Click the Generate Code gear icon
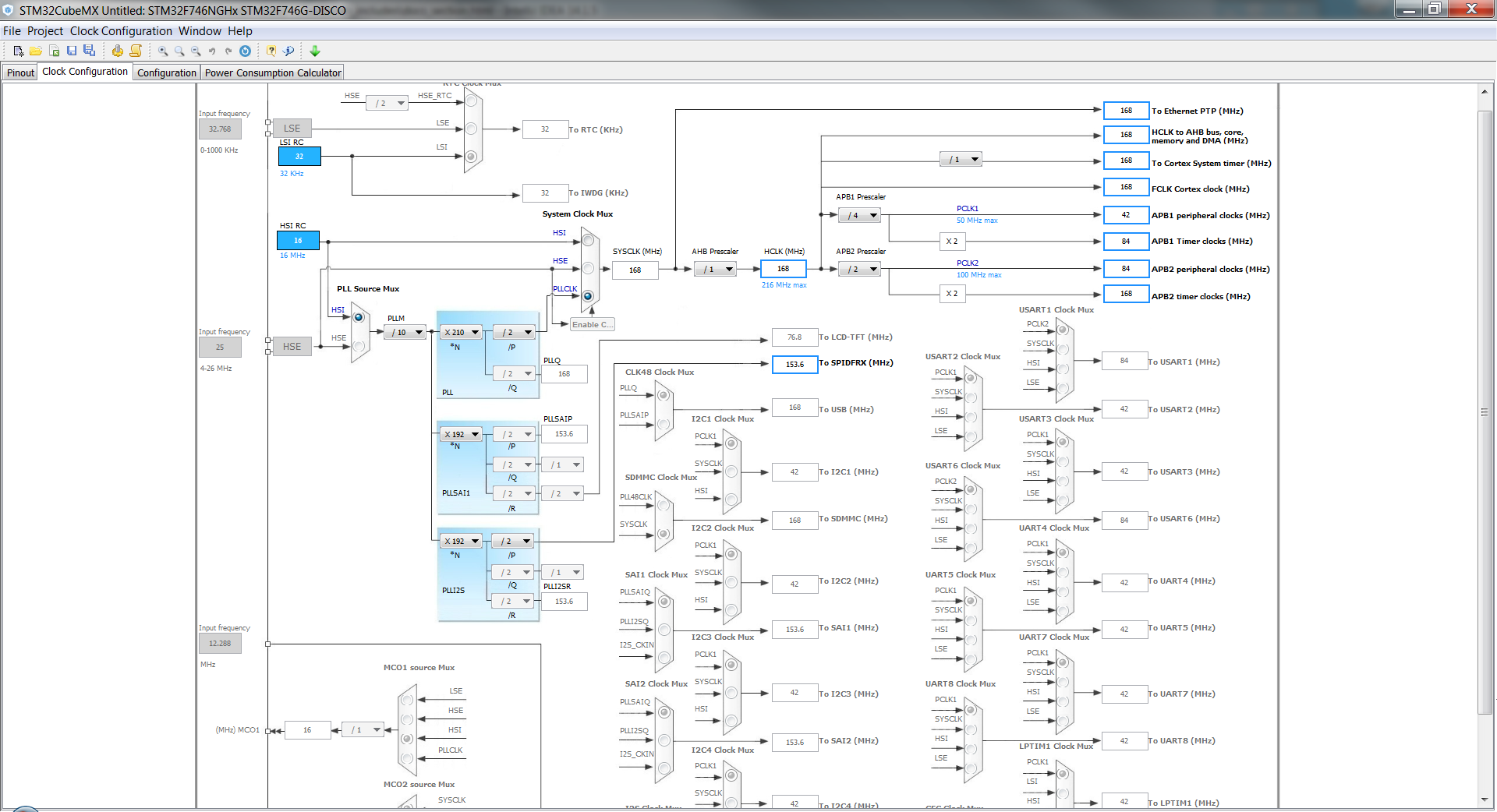Image resolution: width=1497 pixels, height=812 pixels. click(x=117, y=51)
